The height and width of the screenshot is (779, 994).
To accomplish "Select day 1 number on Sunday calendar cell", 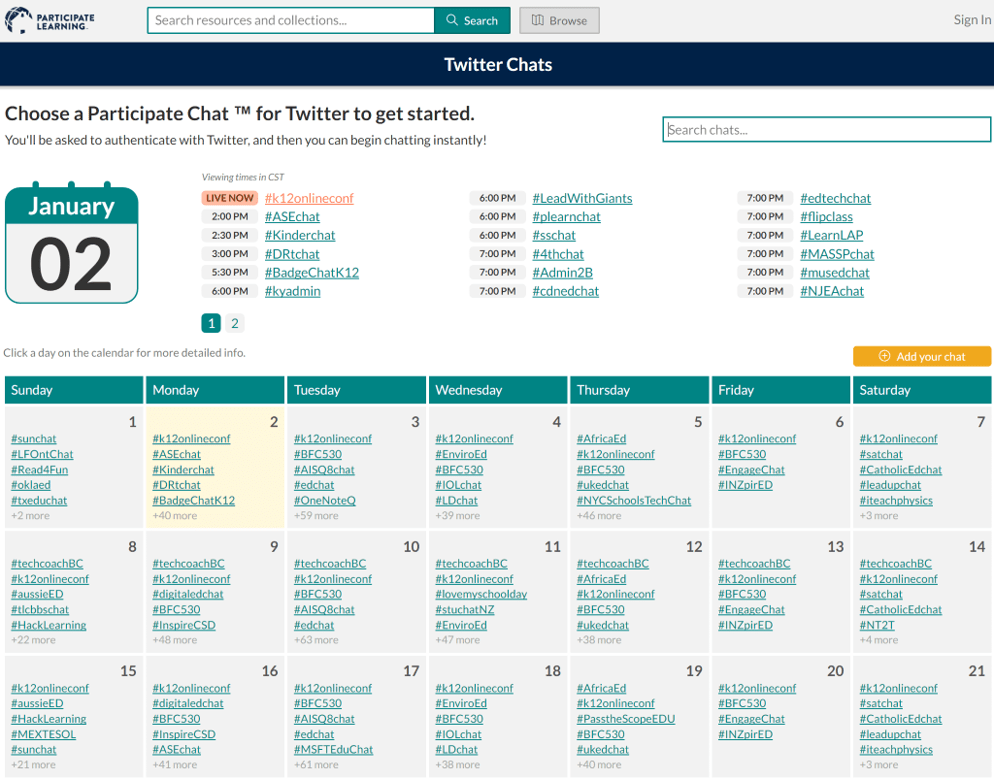I will [132, 422].
